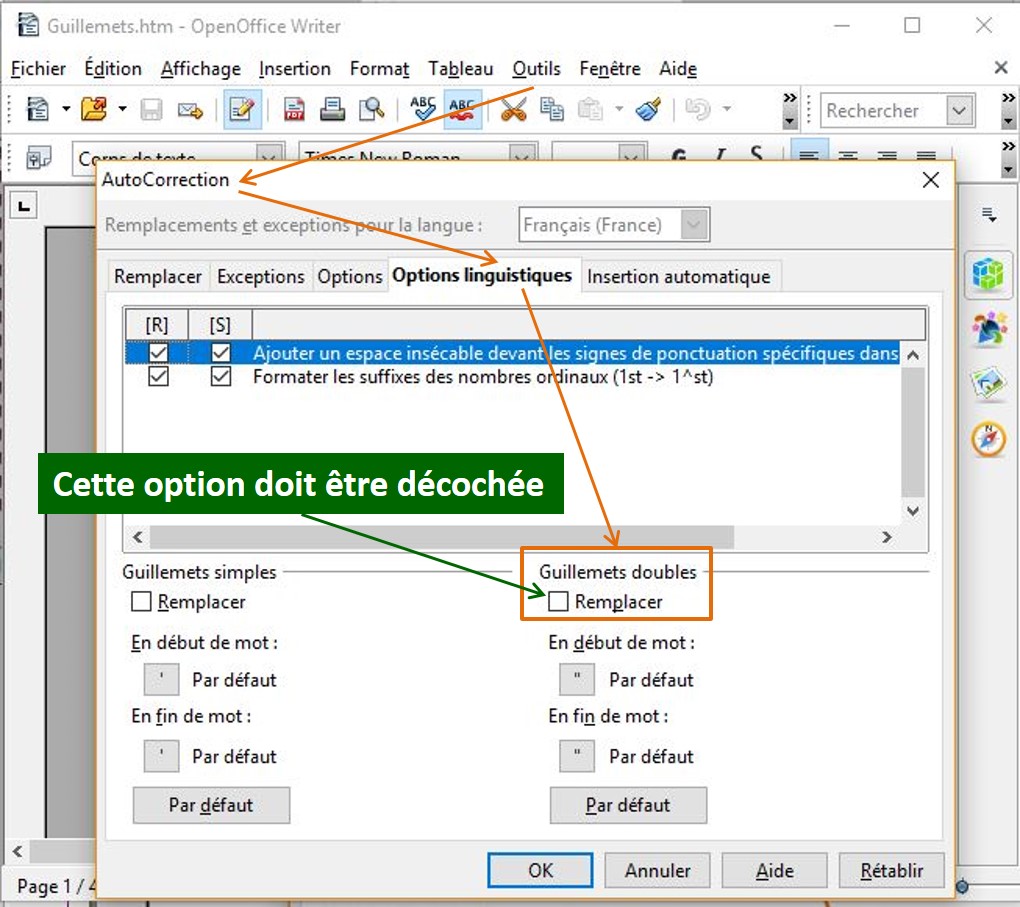Open the Outils menu
Image resolution: width=1020 pixels, height=907 pixels.
(x=536, y=69)
